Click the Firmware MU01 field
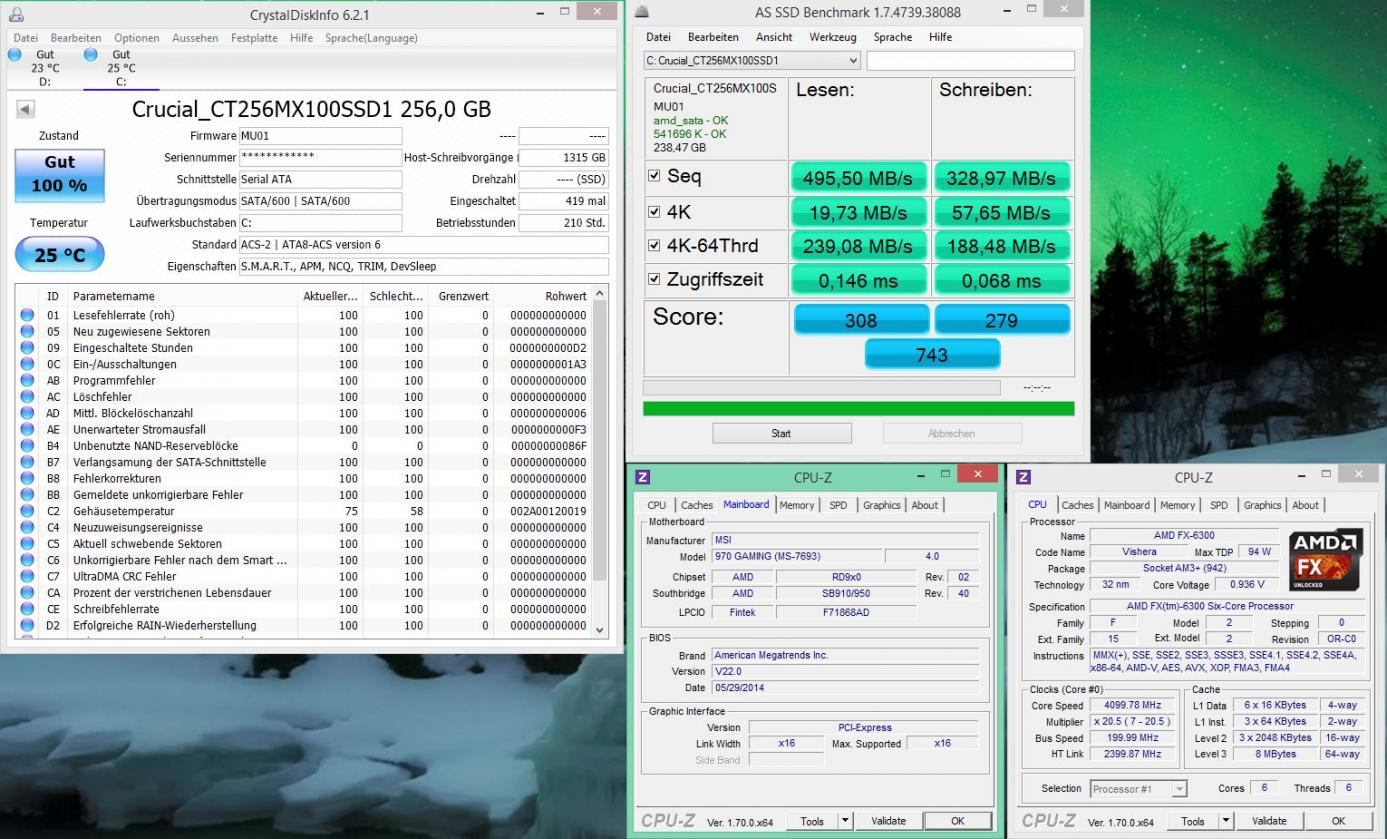Screen dimensions: 1387x839 pyautogui.click(x=320, y=136)
